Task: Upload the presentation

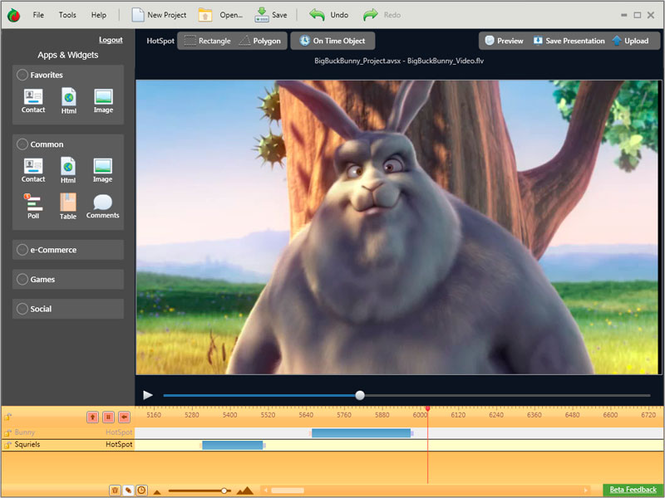Action: pyautogui.click(x=630, y=41)
